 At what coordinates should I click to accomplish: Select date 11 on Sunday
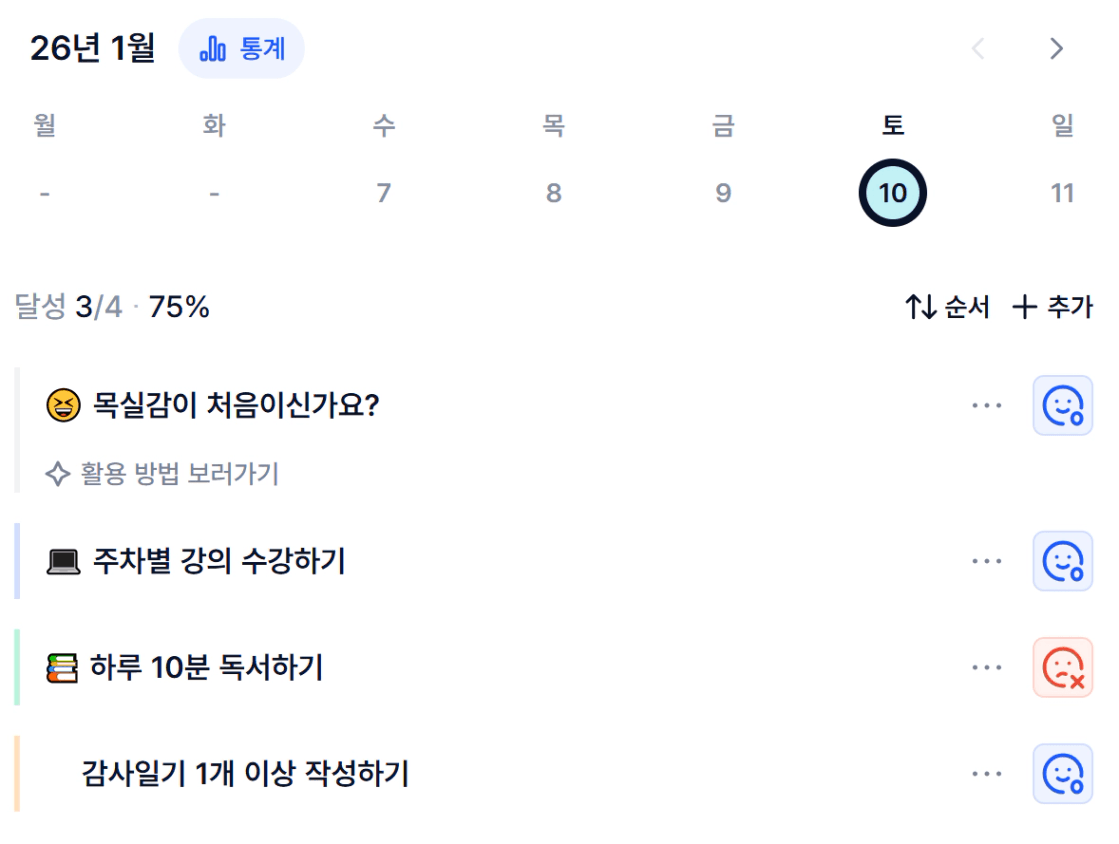click(x=1062, y=193)
